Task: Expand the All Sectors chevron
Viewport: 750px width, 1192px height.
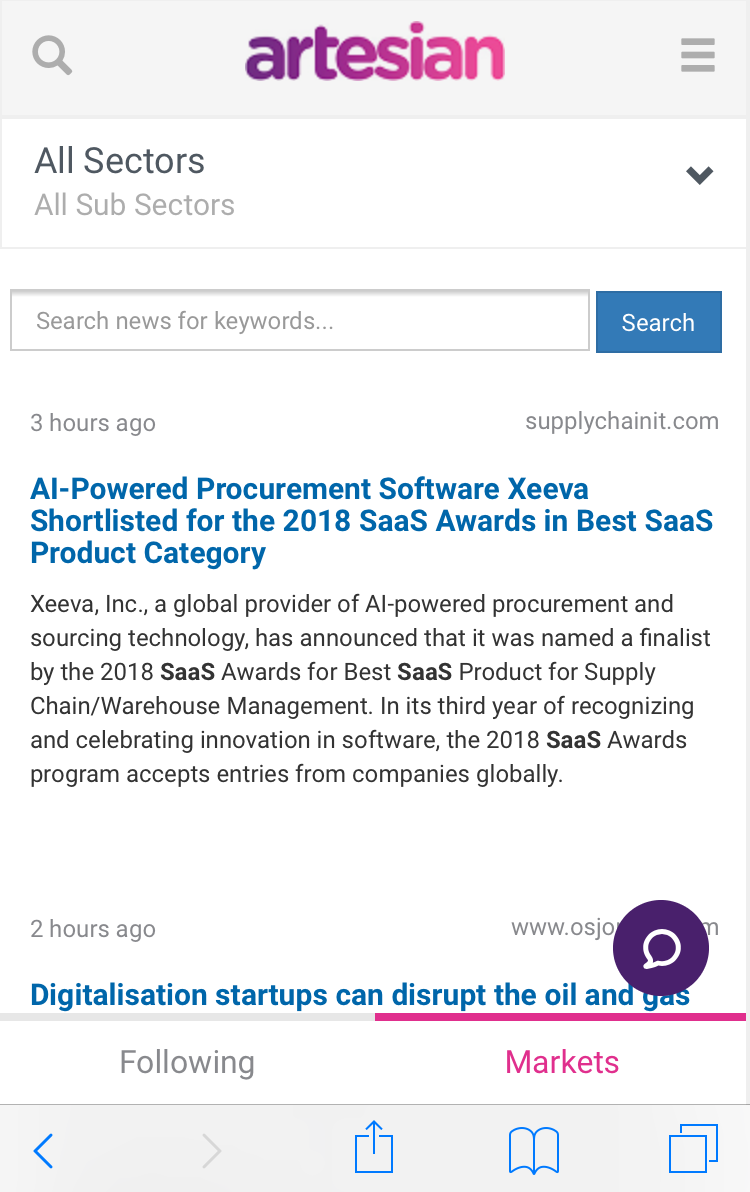Action: coord(699,176)
